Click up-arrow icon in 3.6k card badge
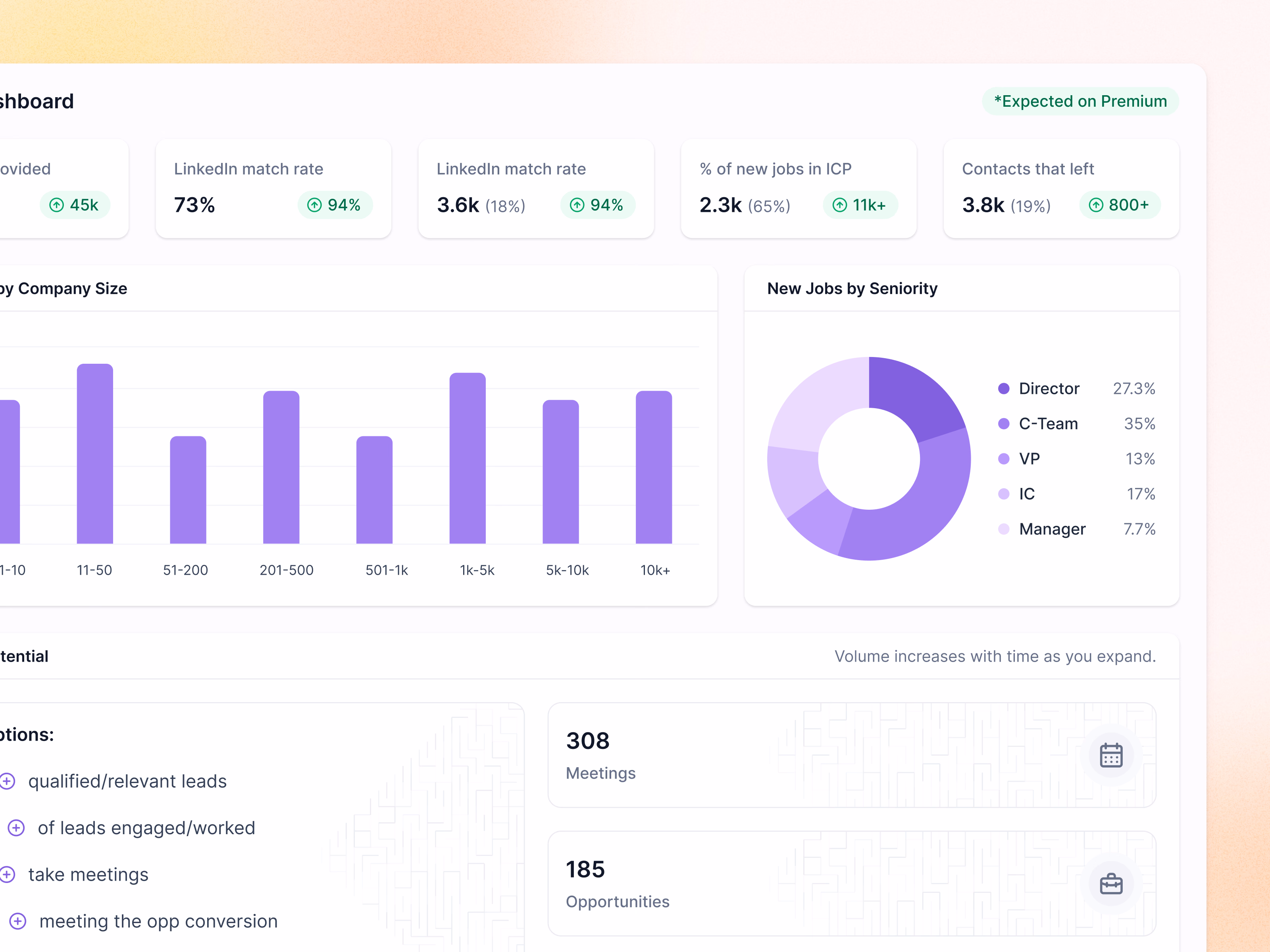 tap(577, 205)
